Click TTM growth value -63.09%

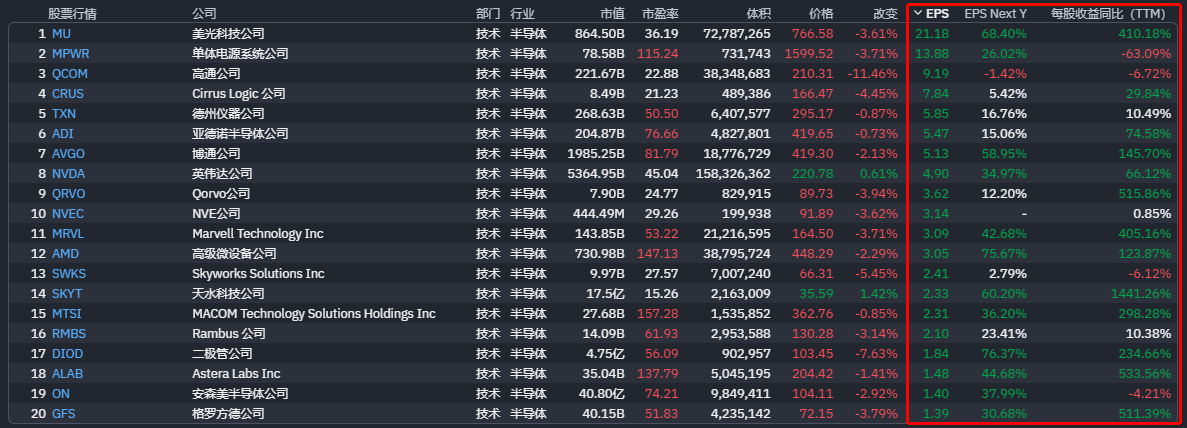pyautogui.click(x=1145, y=54)
